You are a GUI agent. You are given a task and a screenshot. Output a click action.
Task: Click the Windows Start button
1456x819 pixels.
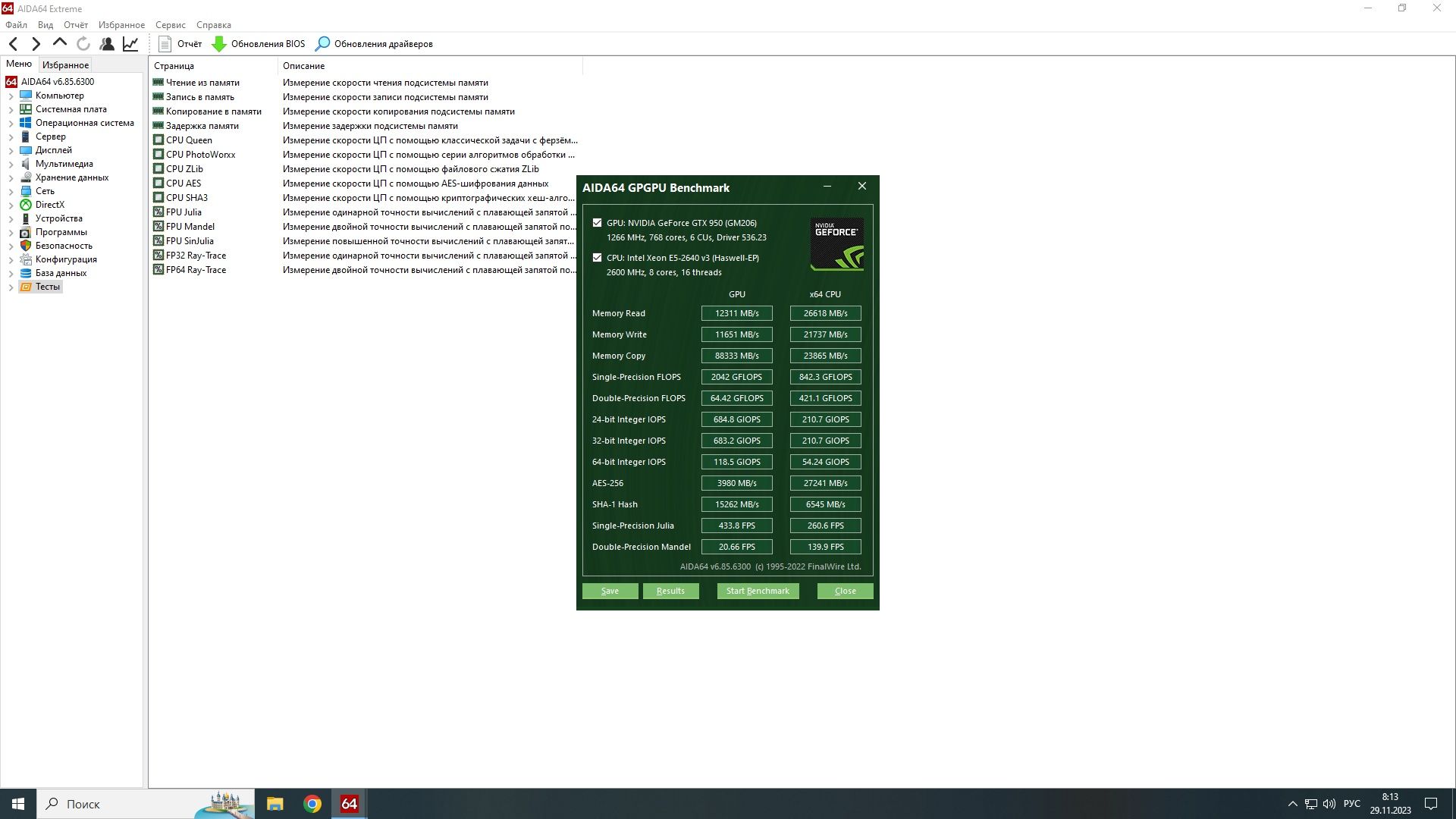[x=18, y=804]
